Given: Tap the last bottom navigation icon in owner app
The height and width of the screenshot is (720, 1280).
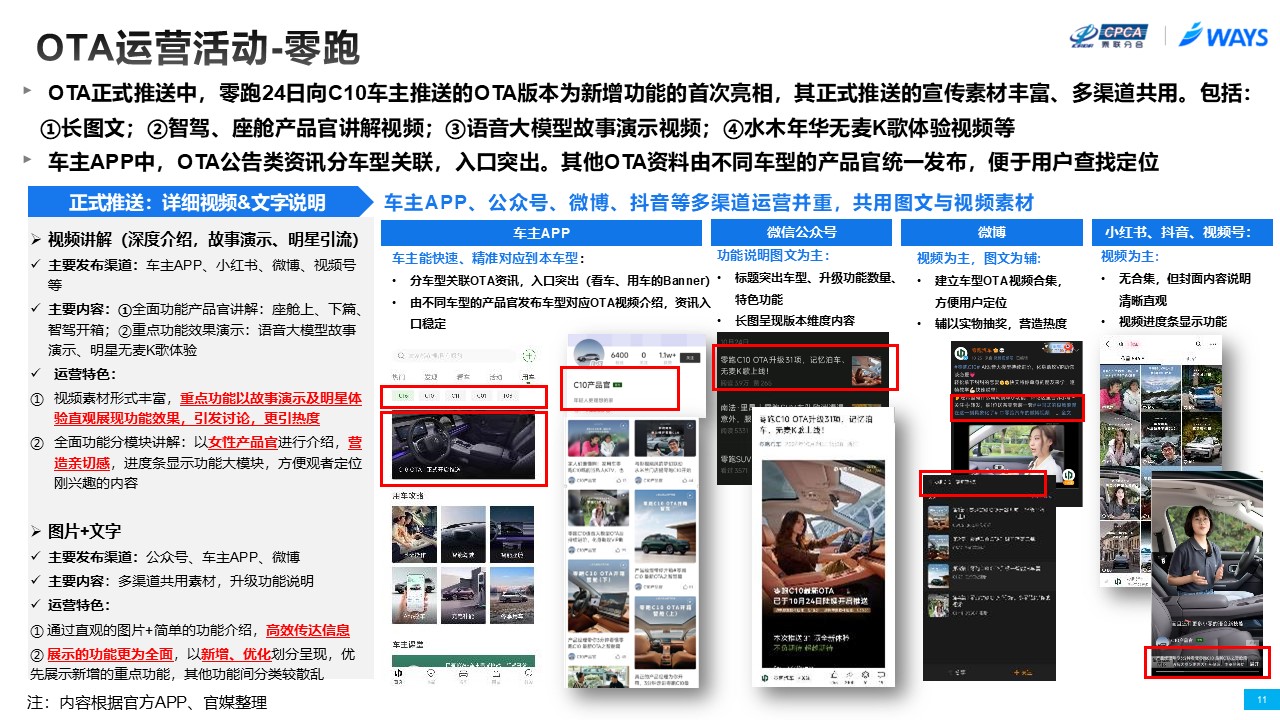Looking at the screenshot, I should 528,674.
